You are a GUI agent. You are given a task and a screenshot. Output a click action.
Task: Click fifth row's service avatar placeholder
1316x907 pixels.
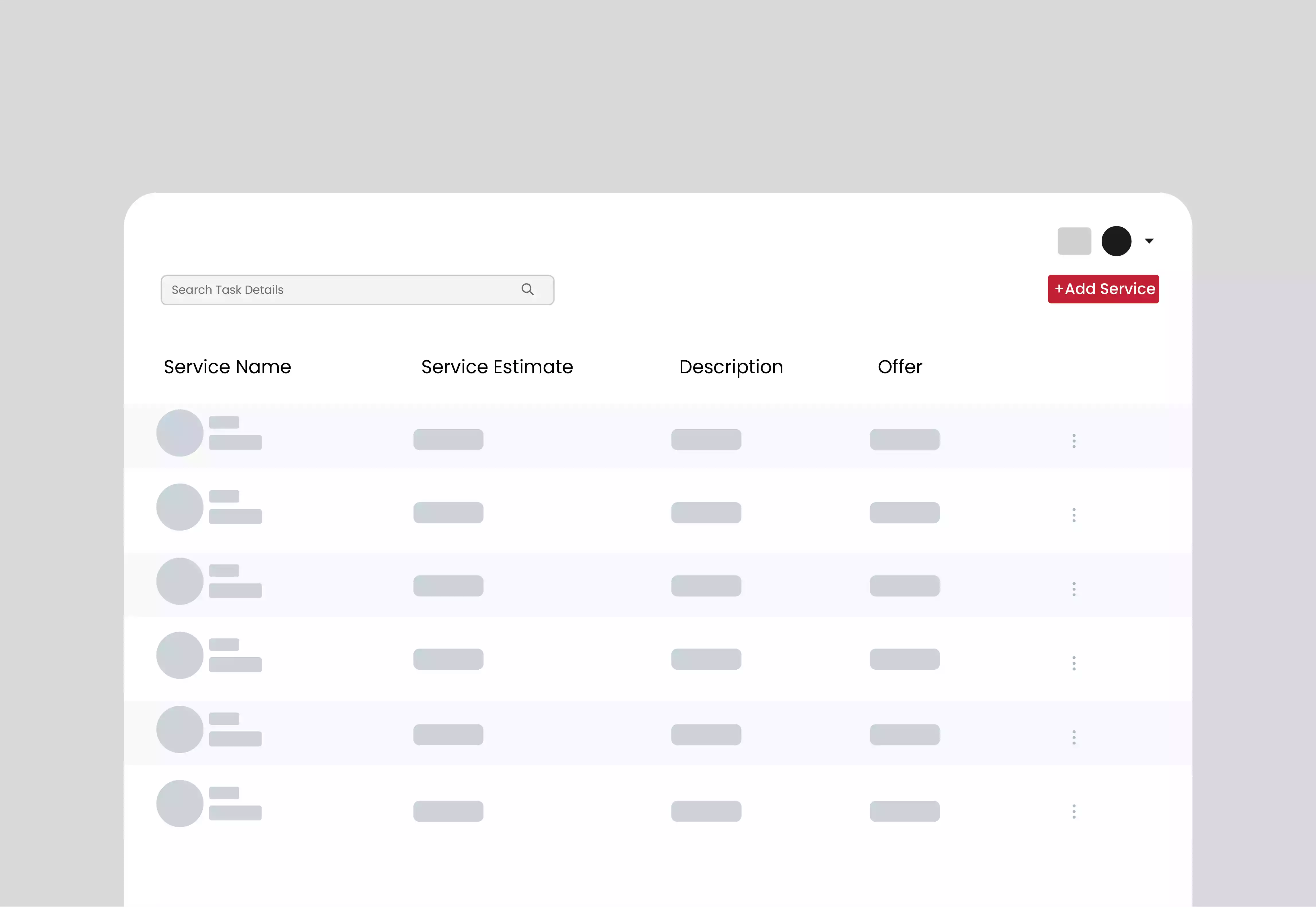point(179,730)
